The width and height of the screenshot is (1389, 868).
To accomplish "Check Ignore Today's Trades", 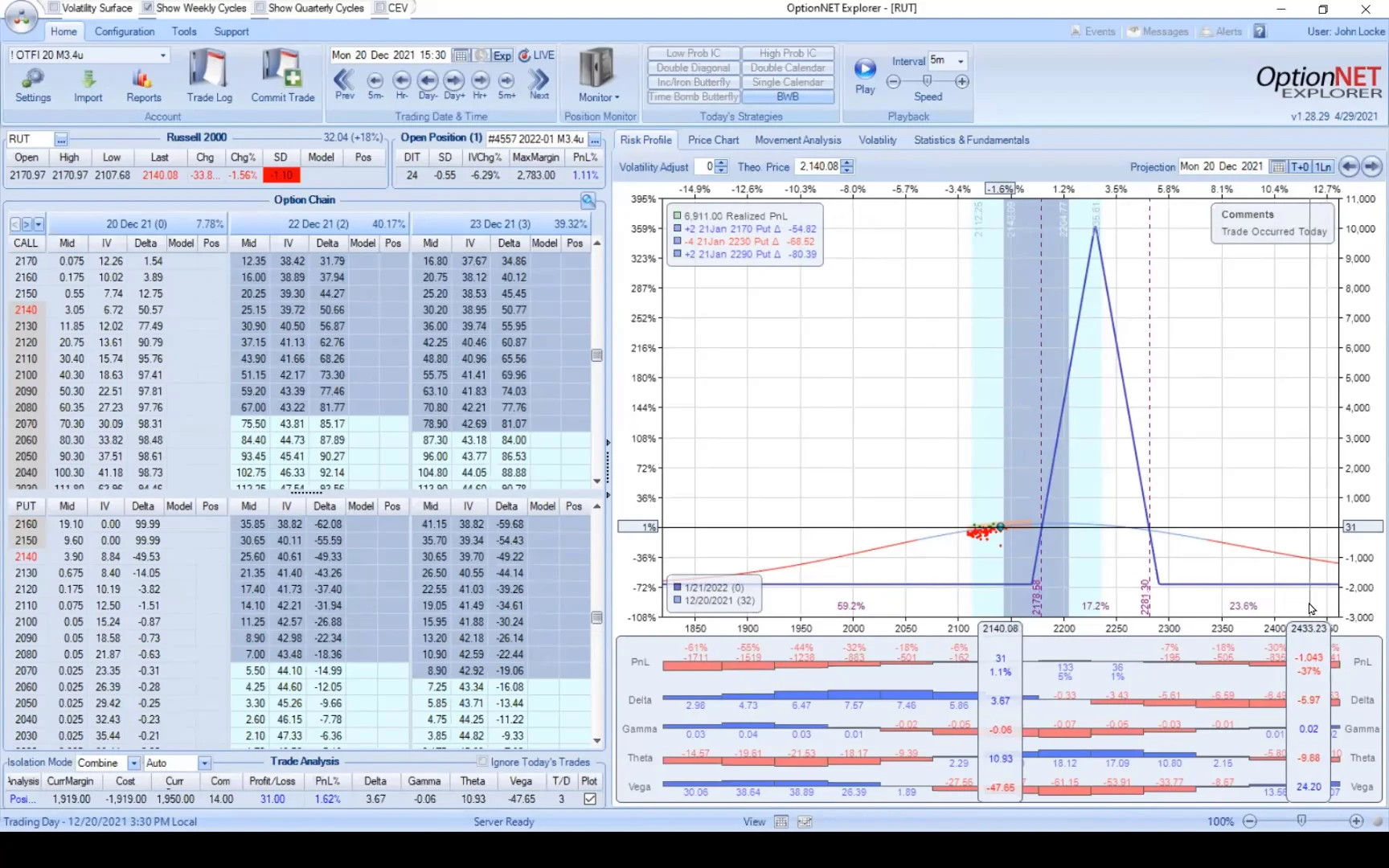I will tap(482, 762).
